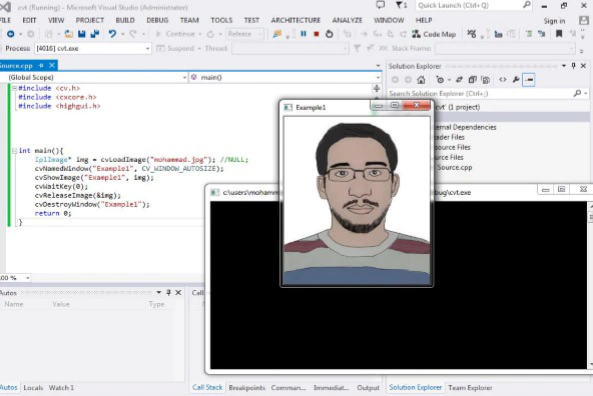Image resolution: width=593 pixels, height=396 pixels.
Task: Click the Save All toolbar icon
Action: [x=95, y=34]
